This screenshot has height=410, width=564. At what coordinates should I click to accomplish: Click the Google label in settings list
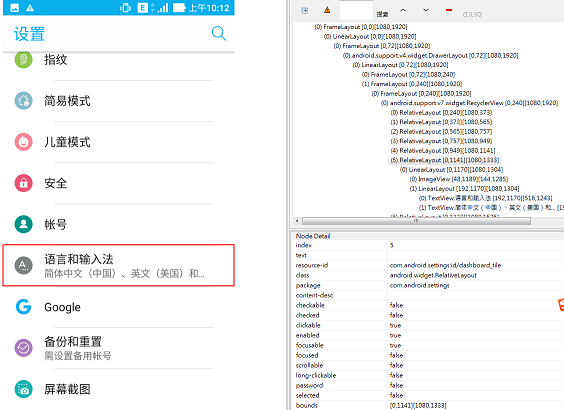63,307
